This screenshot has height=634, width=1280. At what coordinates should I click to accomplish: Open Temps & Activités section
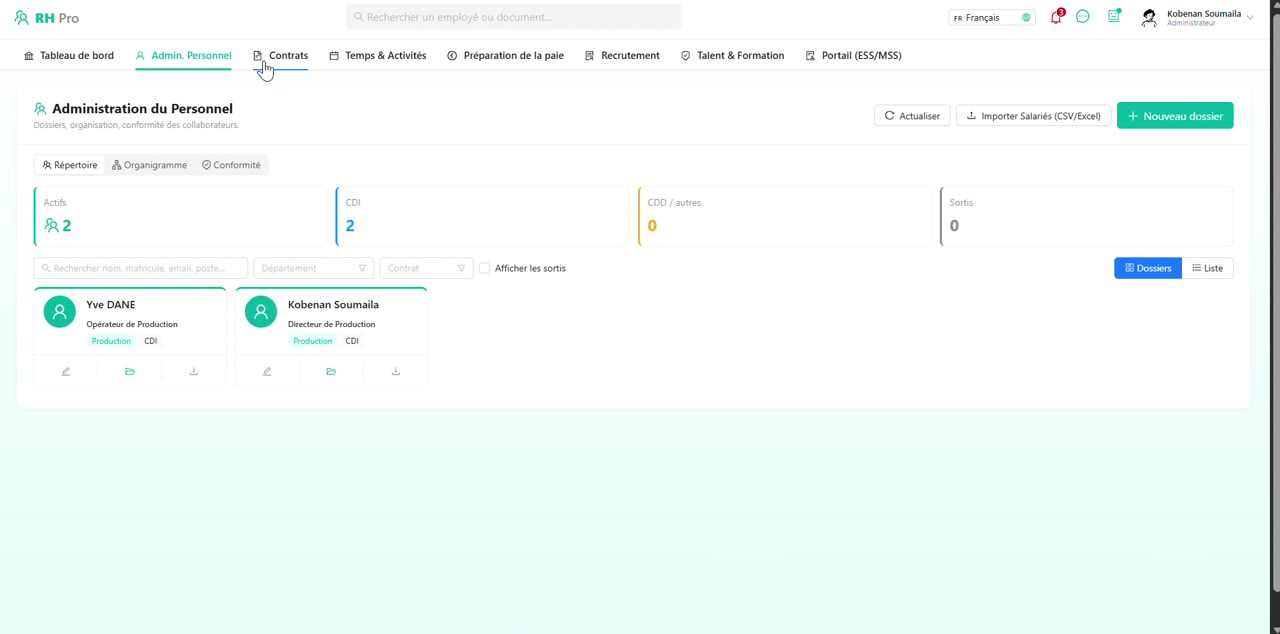[x=378, y=56]
